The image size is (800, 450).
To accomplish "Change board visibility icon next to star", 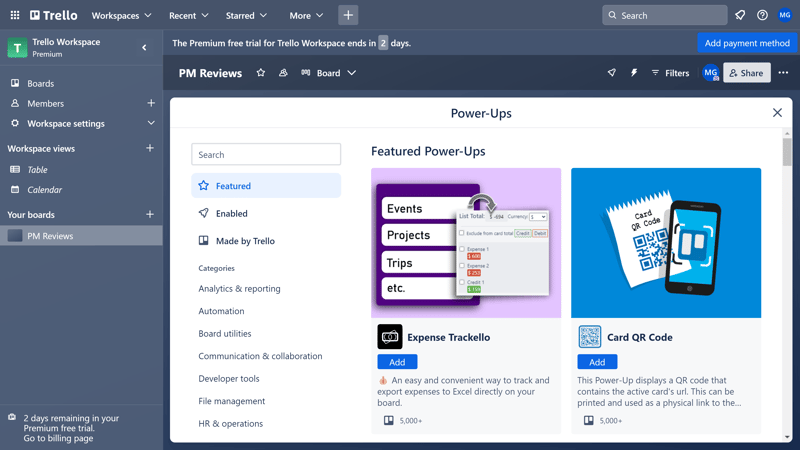I will 283,73.
